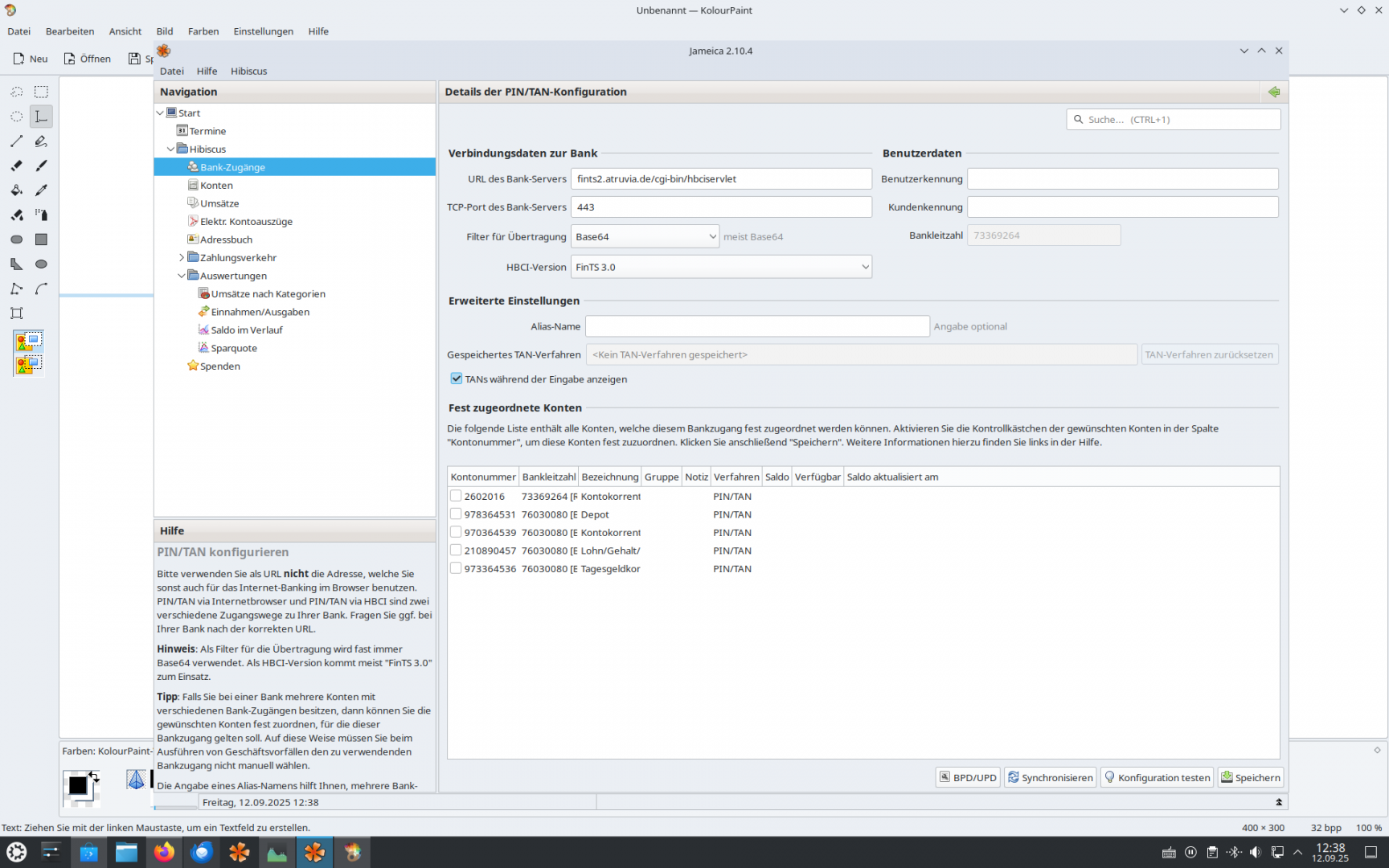Image resolution: width=1389 pixels, height=868 pixels.
Task: Select the elliptical selection tool in KolourPaint
Action: (16, 117)
